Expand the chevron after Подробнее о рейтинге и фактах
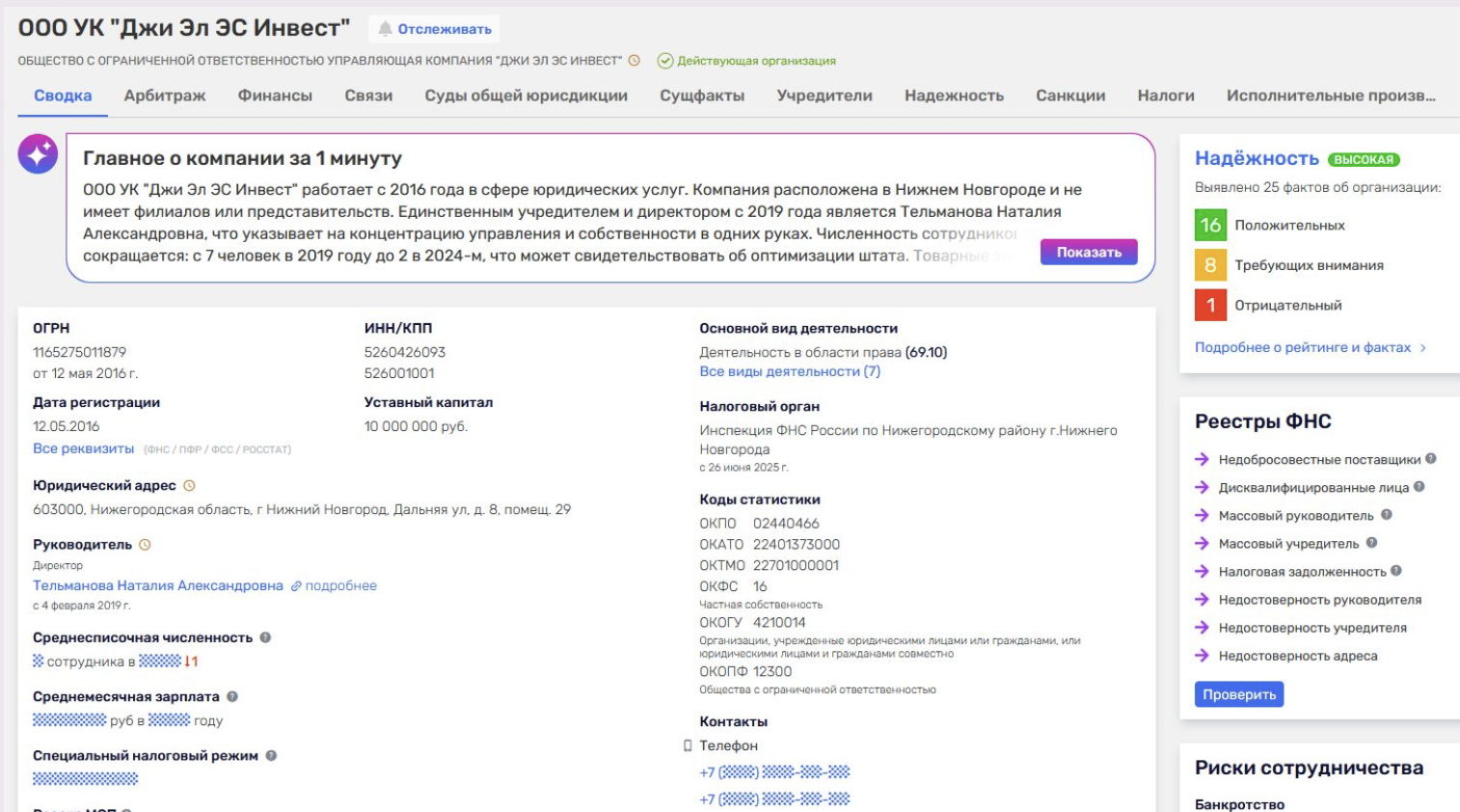Viewport: 1460px width, 812px height. pos(1423,348)
